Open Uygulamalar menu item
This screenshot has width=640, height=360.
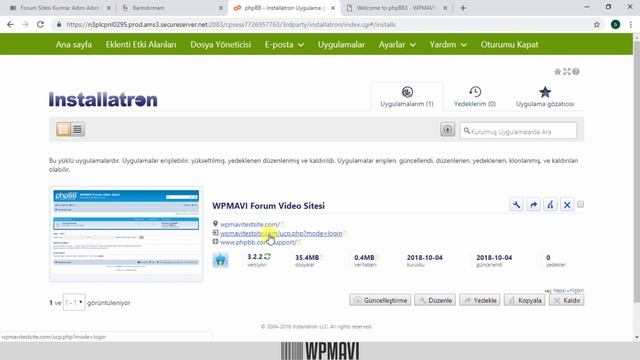coord(341,44)
